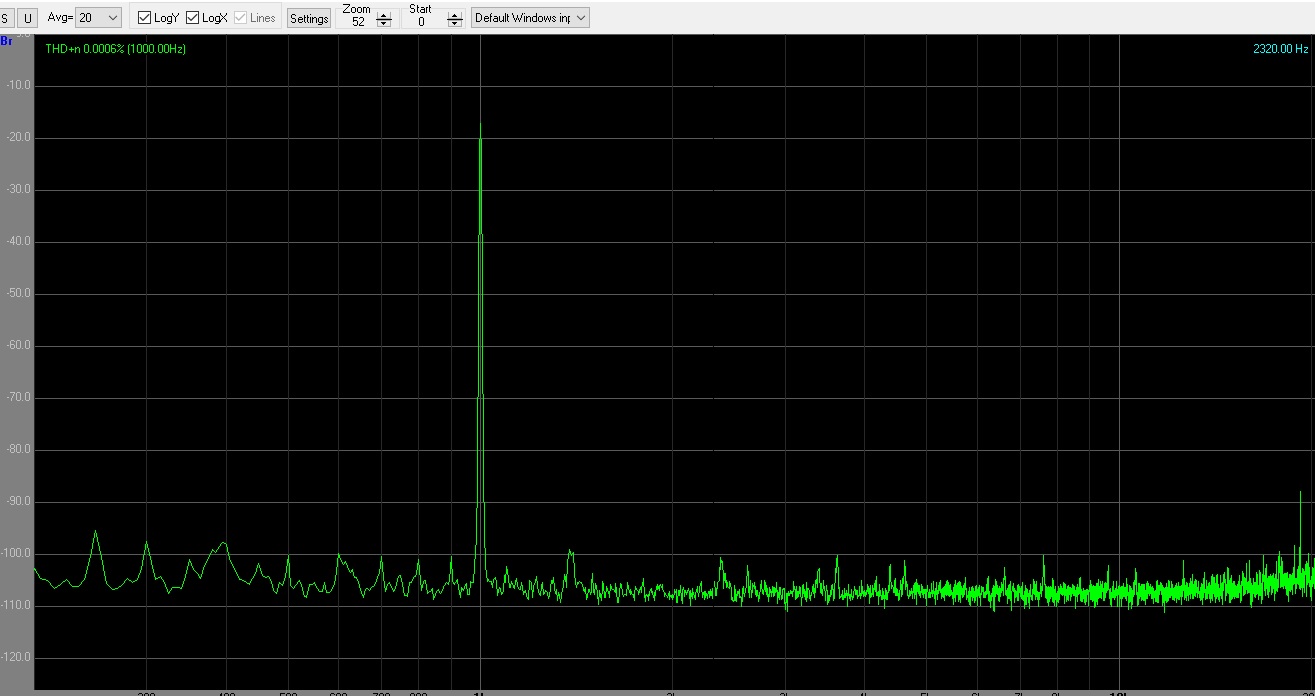
Task: Open the Avg averaging count dropdown
Action: coord(99,18)
